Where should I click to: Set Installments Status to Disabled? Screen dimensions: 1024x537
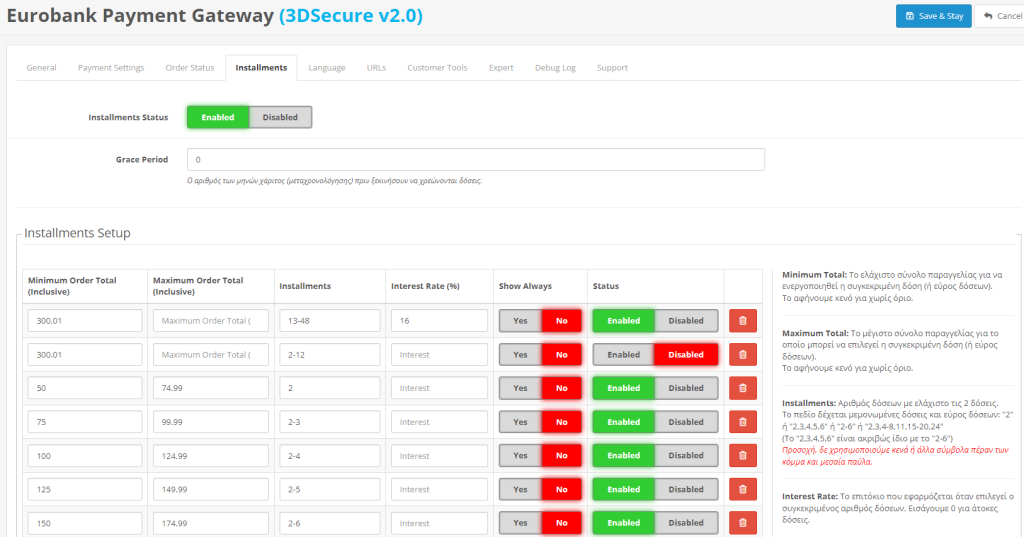(x=280, y=117)
